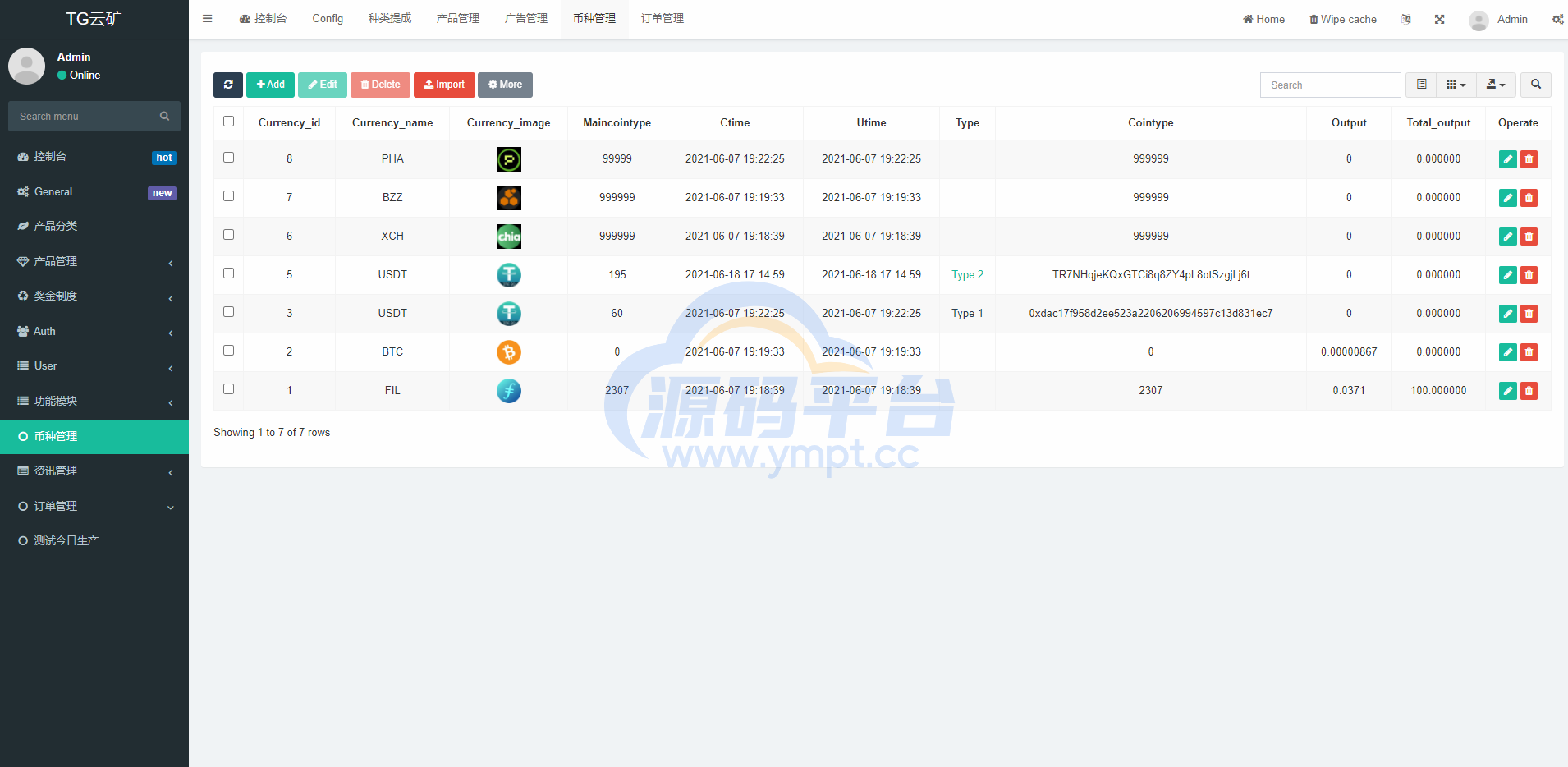
Task: Open the BTC coin image
Action: click(x=509, y=352)
